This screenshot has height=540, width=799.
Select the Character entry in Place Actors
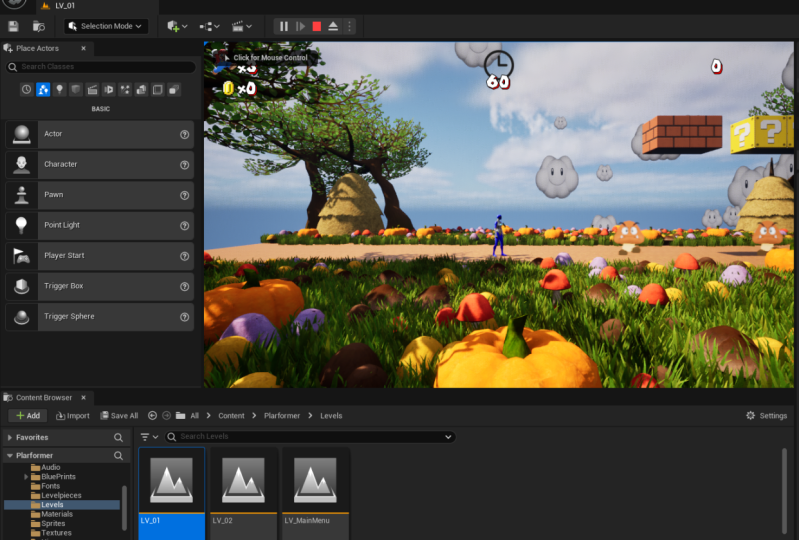tap(99, 165)
